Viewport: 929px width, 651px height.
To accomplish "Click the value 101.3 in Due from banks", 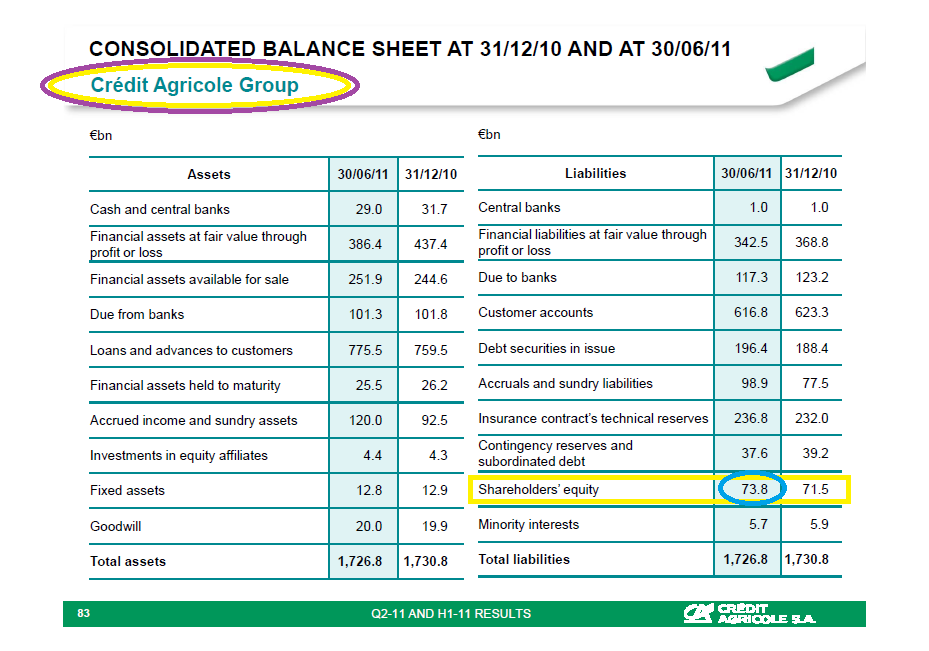I will click(x=366, y=314).
